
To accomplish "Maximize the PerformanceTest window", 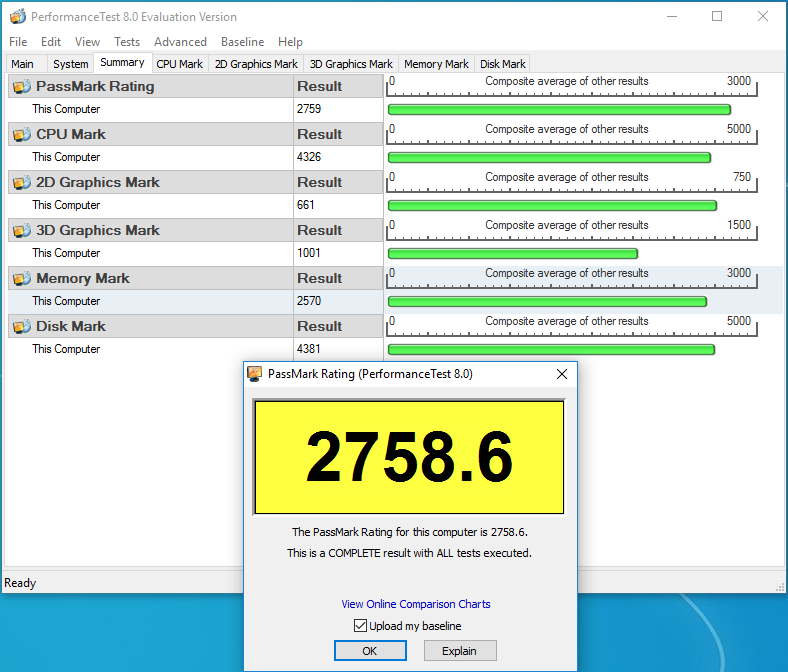I will 717,17.
